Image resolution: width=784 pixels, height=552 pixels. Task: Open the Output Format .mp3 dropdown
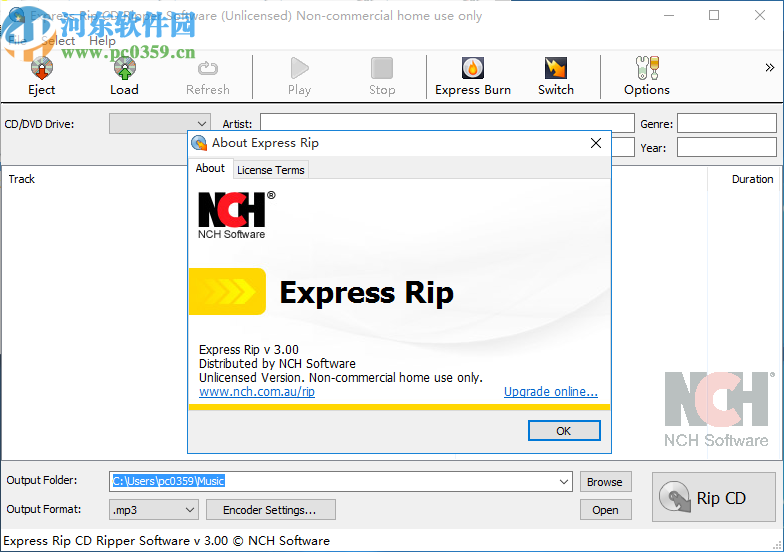click(x=154, y=510)
